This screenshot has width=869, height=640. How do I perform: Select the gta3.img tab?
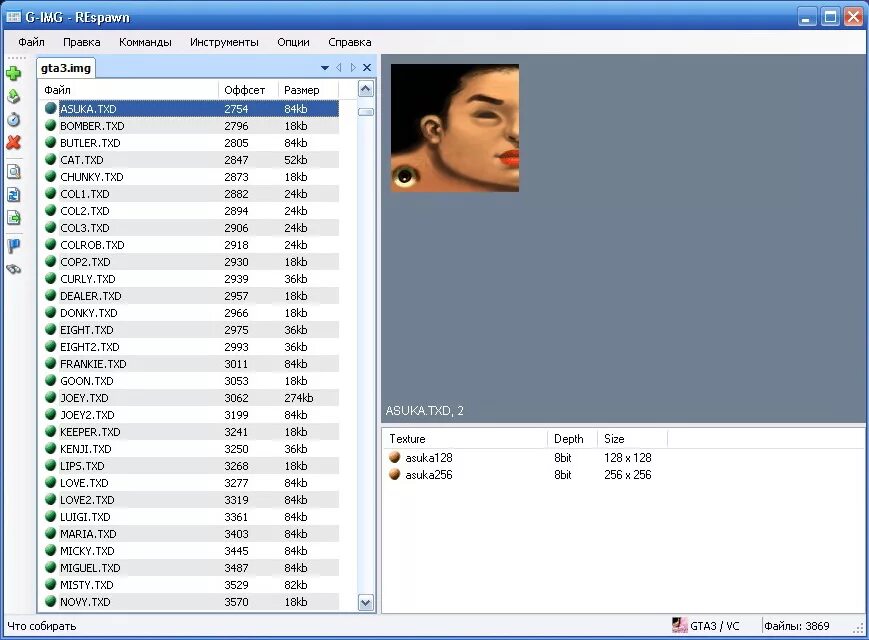66,68
